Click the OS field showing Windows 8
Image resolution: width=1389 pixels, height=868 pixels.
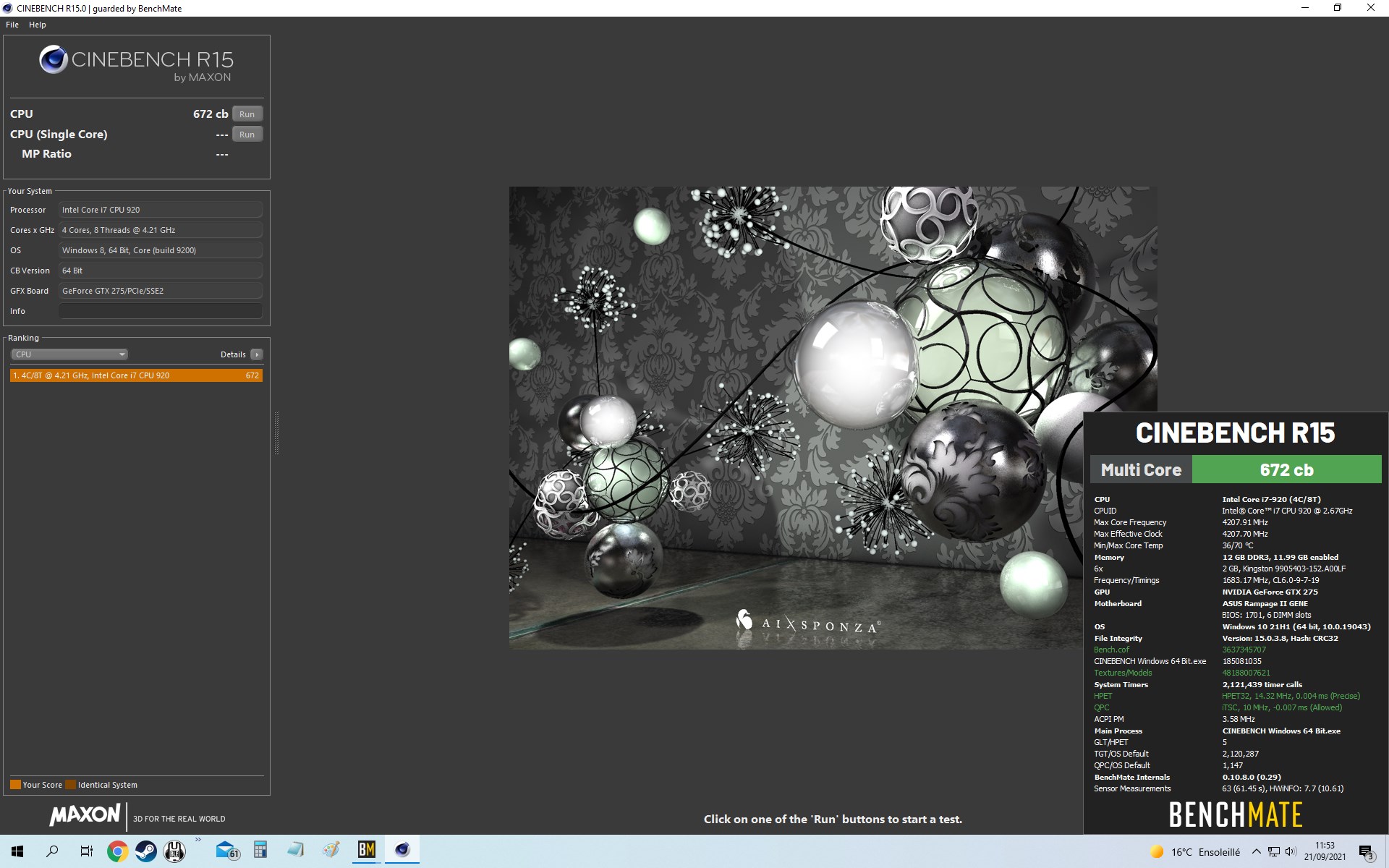[161, 250]
